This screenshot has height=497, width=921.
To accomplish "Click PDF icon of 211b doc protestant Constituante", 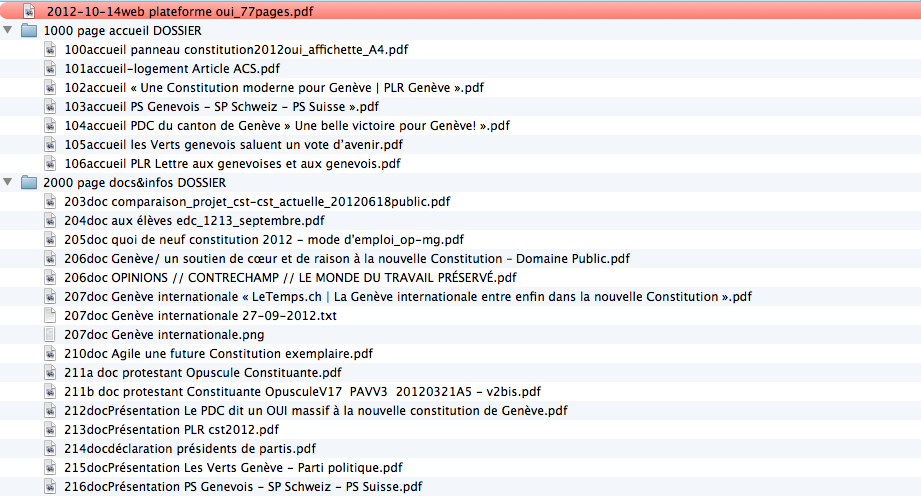I will pos(51,391).
